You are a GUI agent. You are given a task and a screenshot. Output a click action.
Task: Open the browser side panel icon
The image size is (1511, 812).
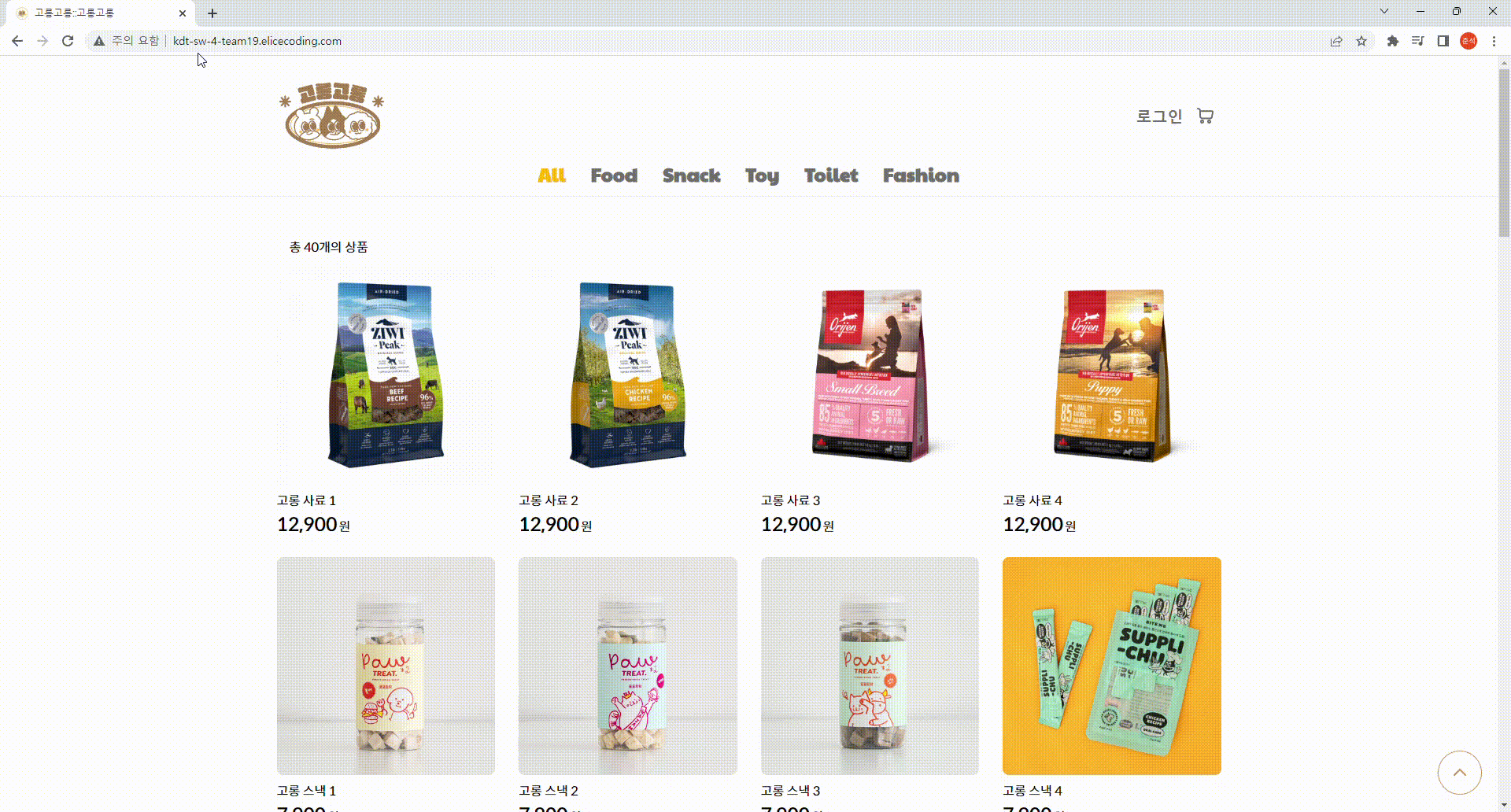click(x=1443, y=41)
